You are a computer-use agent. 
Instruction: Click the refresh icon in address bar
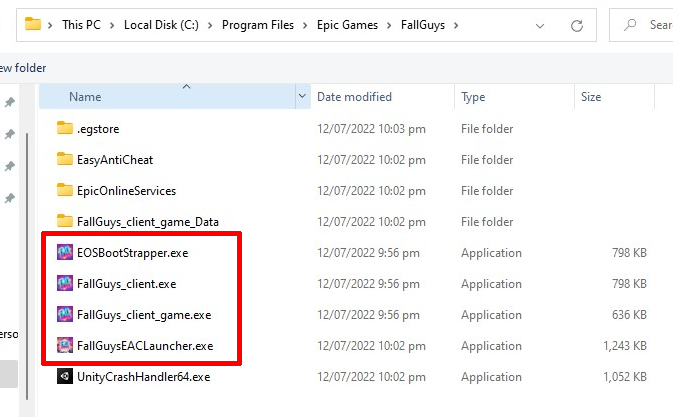tap(577, 26)
